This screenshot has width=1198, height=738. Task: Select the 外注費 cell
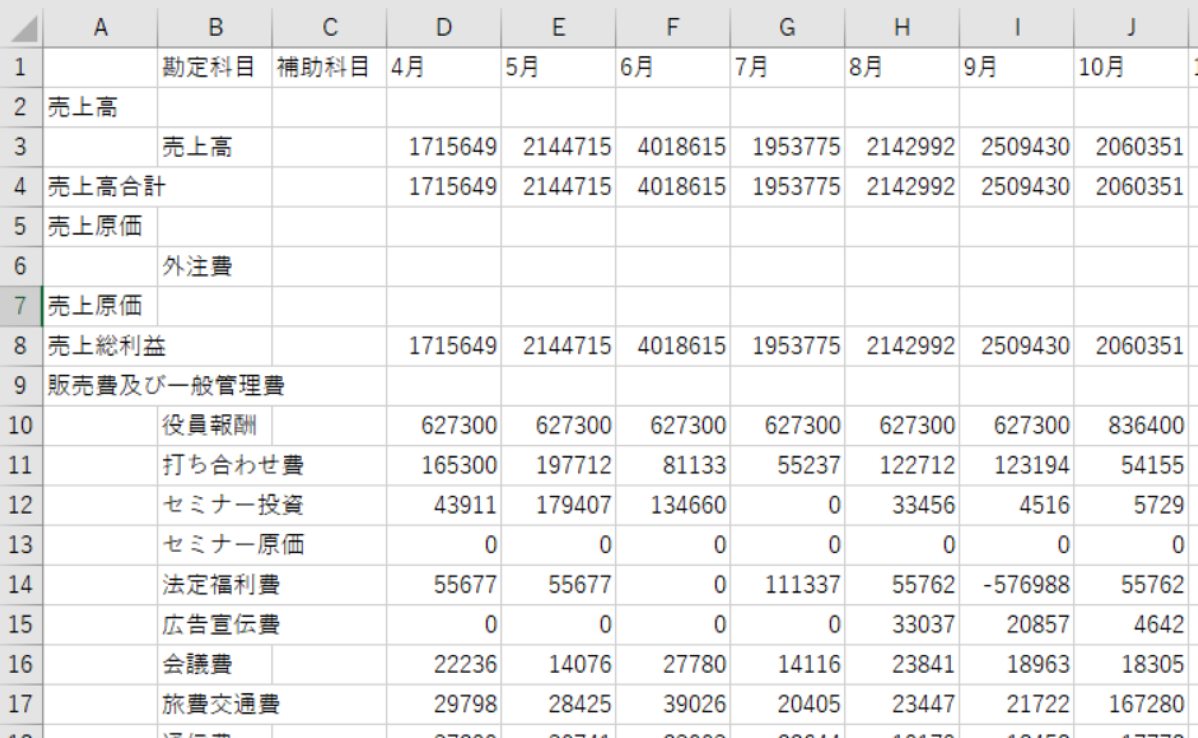pyautogui.click(x=215, y=266)
